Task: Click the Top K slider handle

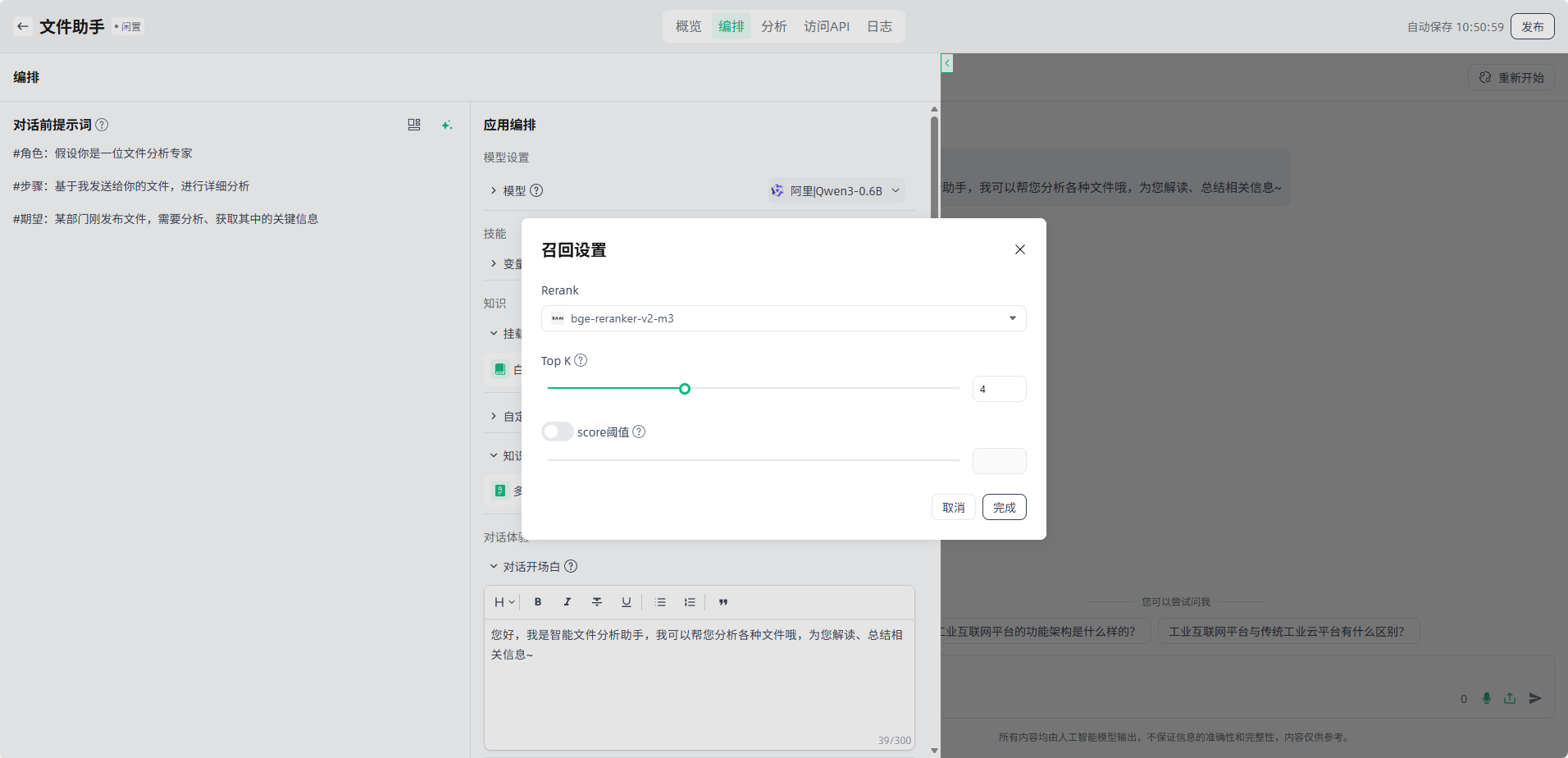Action: click(x=685, y=389)
